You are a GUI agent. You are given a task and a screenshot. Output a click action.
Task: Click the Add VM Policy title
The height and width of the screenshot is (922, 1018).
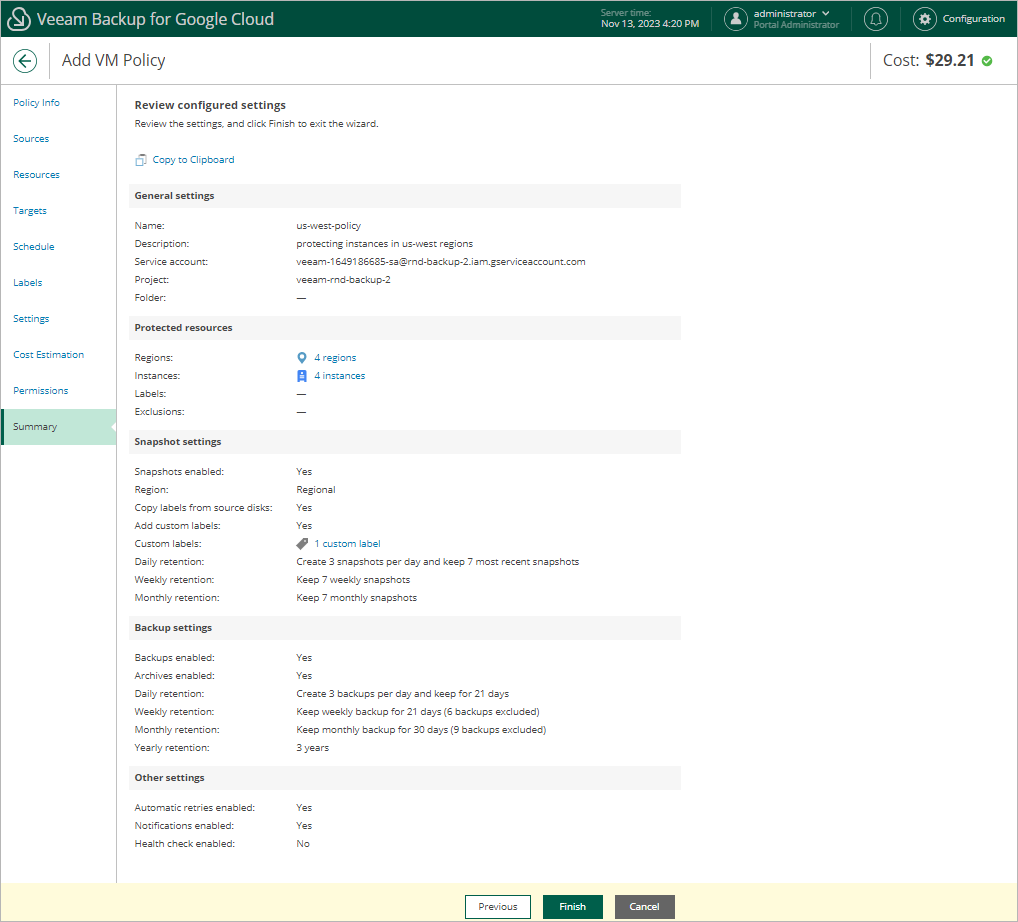point(114,60)
